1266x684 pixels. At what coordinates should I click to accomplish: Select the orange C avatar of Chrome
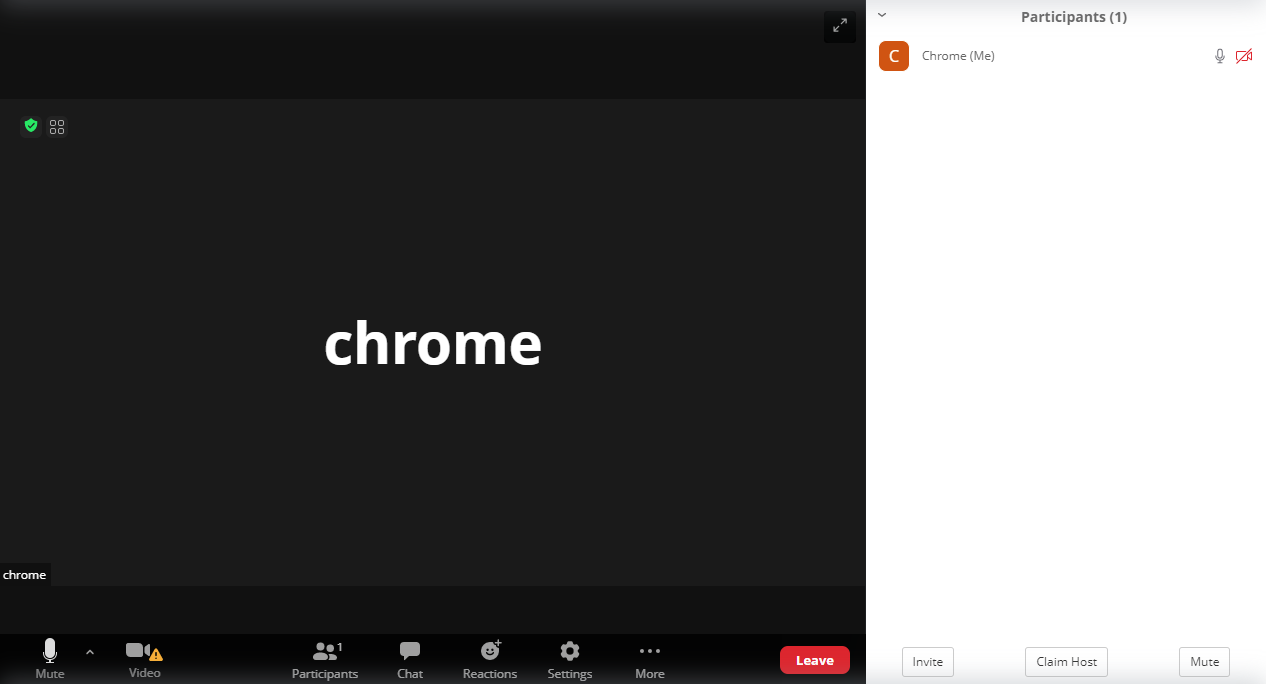[x=894, y=56]
